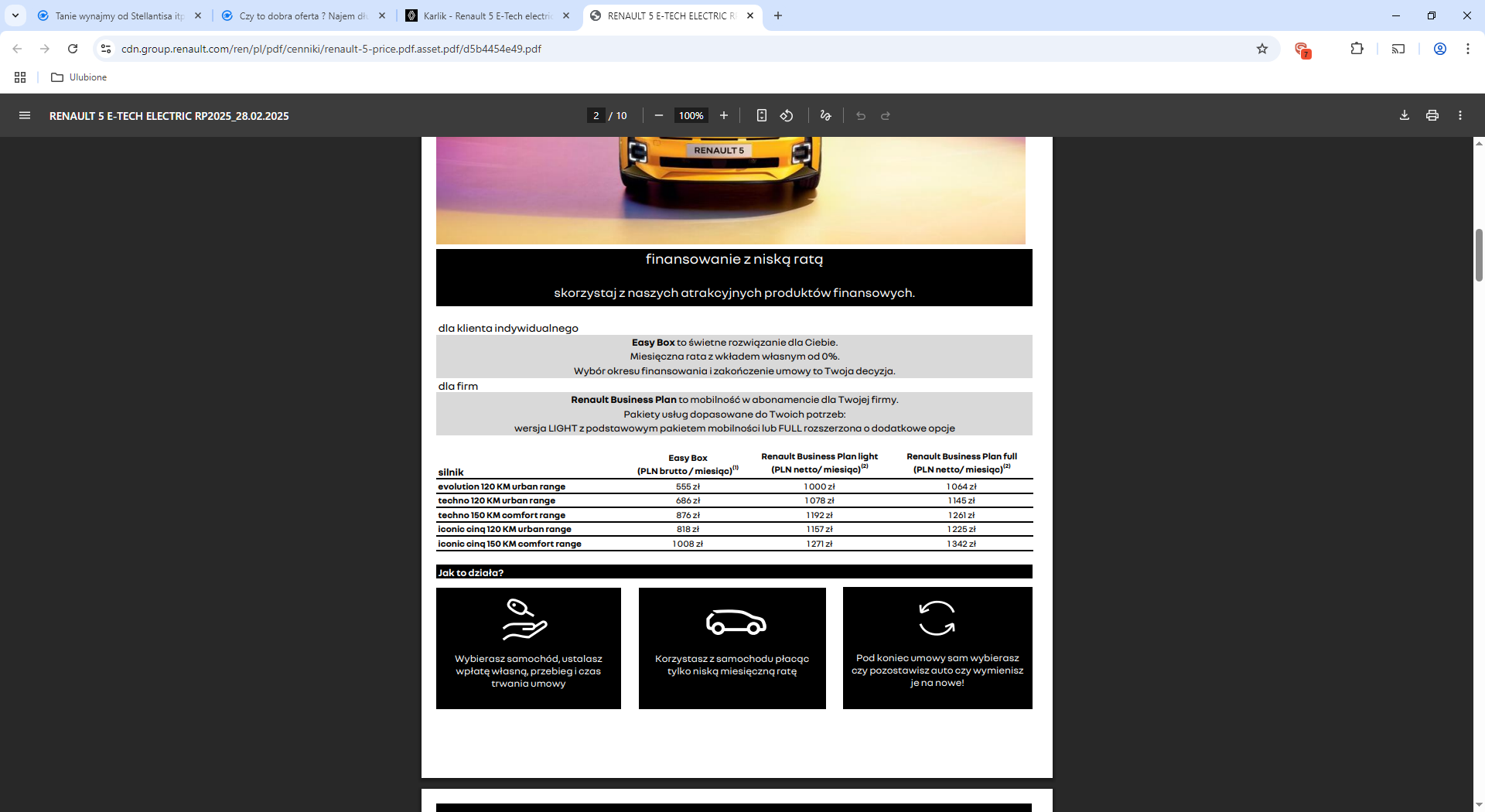Activate the draw annotation tool

[x=825, y=115]
